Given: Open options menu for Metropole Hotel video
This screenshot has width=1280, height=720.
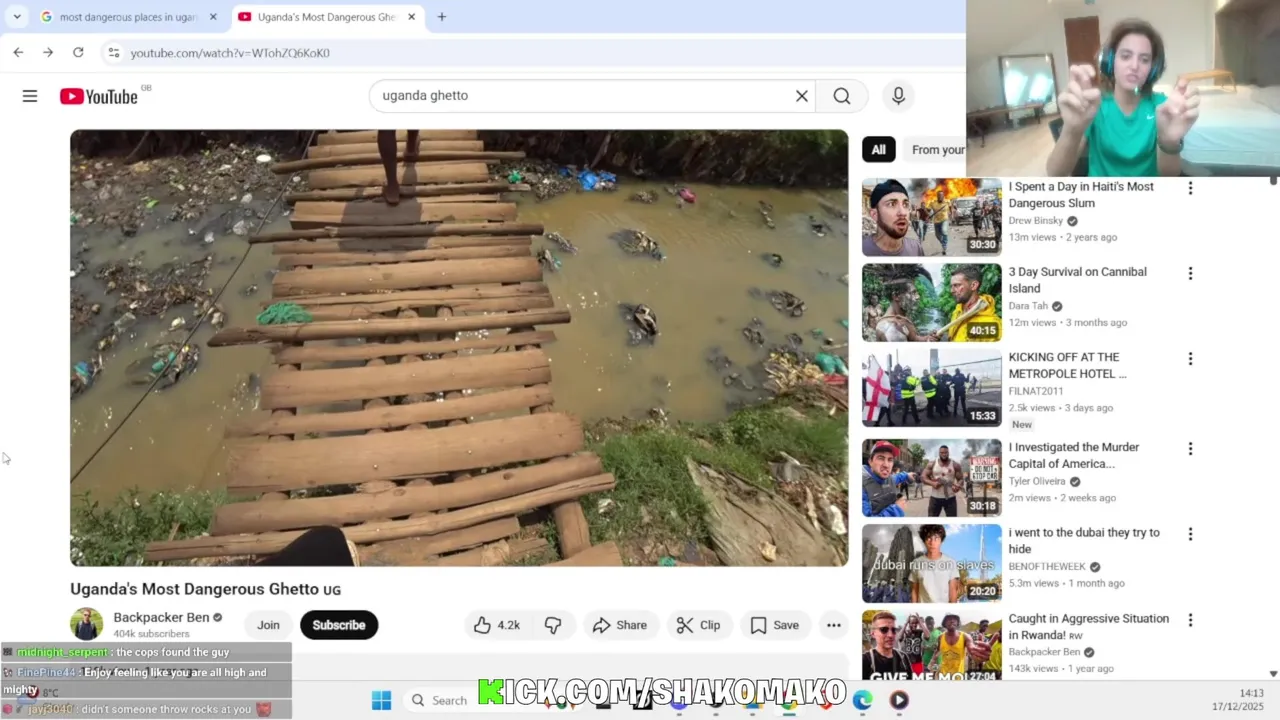Looking at the screenshot, I should click(x=1190, y=358).
